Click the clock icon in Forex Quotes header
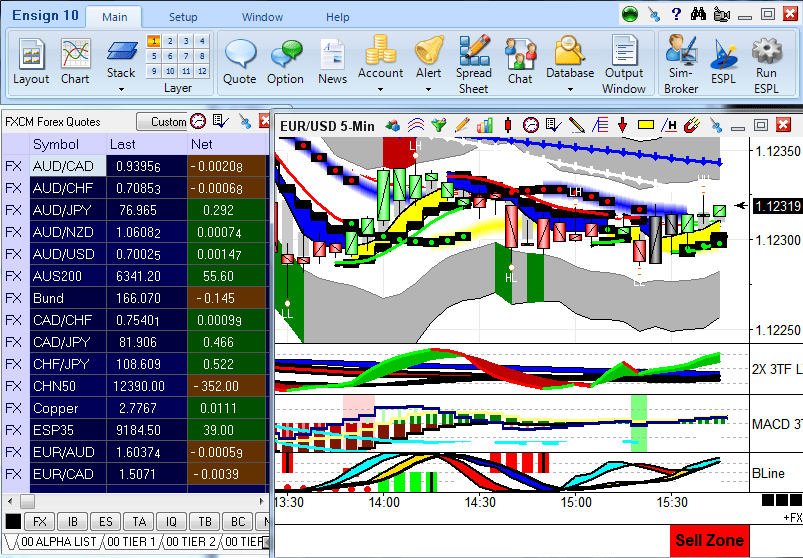 tap(198, 121)
